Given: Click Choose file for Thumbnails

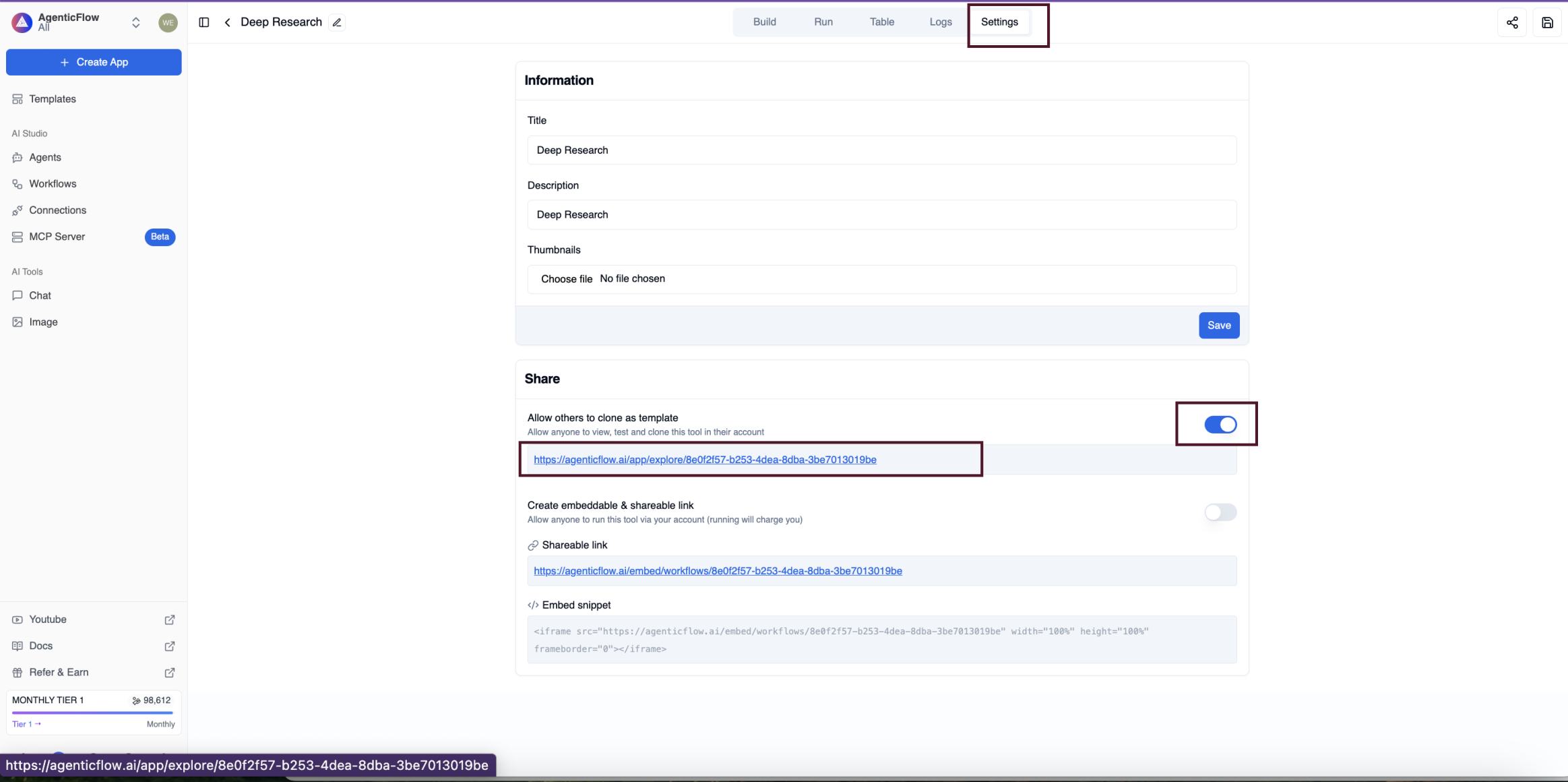Looking at the screenshot, I should click(x=567, y=279).
